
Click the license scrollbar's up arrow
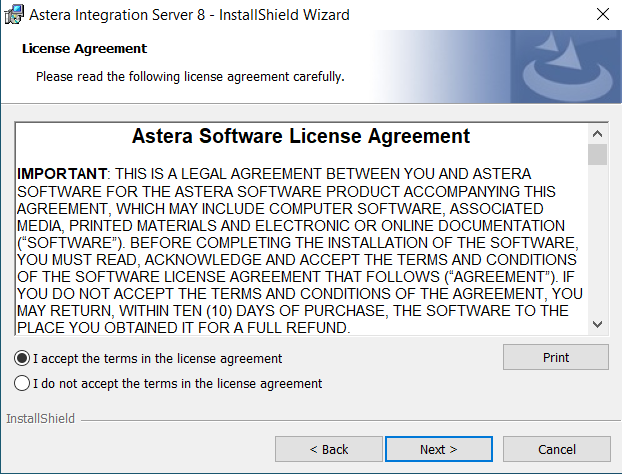point(597,133)
